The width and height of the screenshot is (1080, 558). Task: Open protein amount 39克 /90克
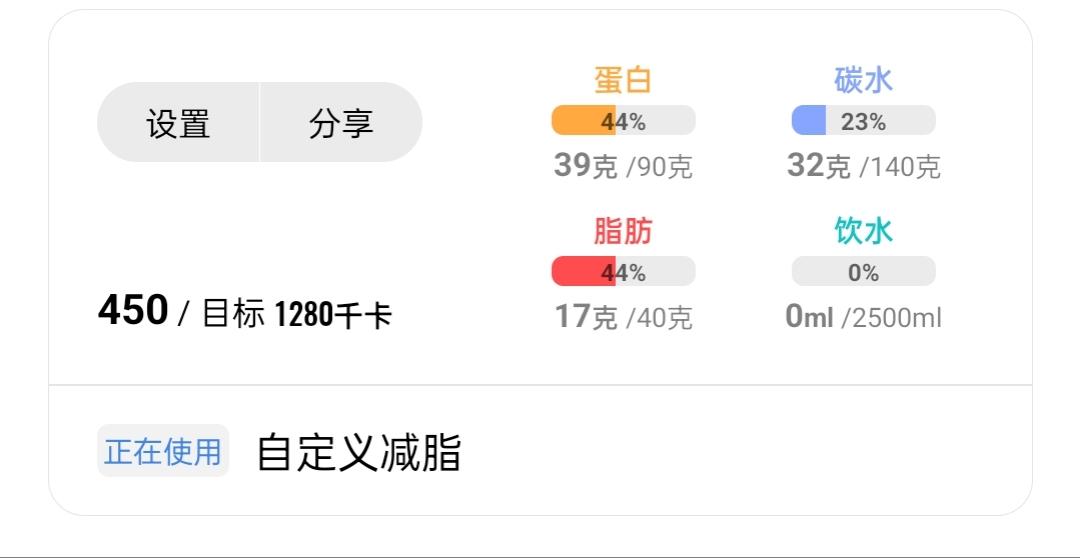tap(622, 166)
